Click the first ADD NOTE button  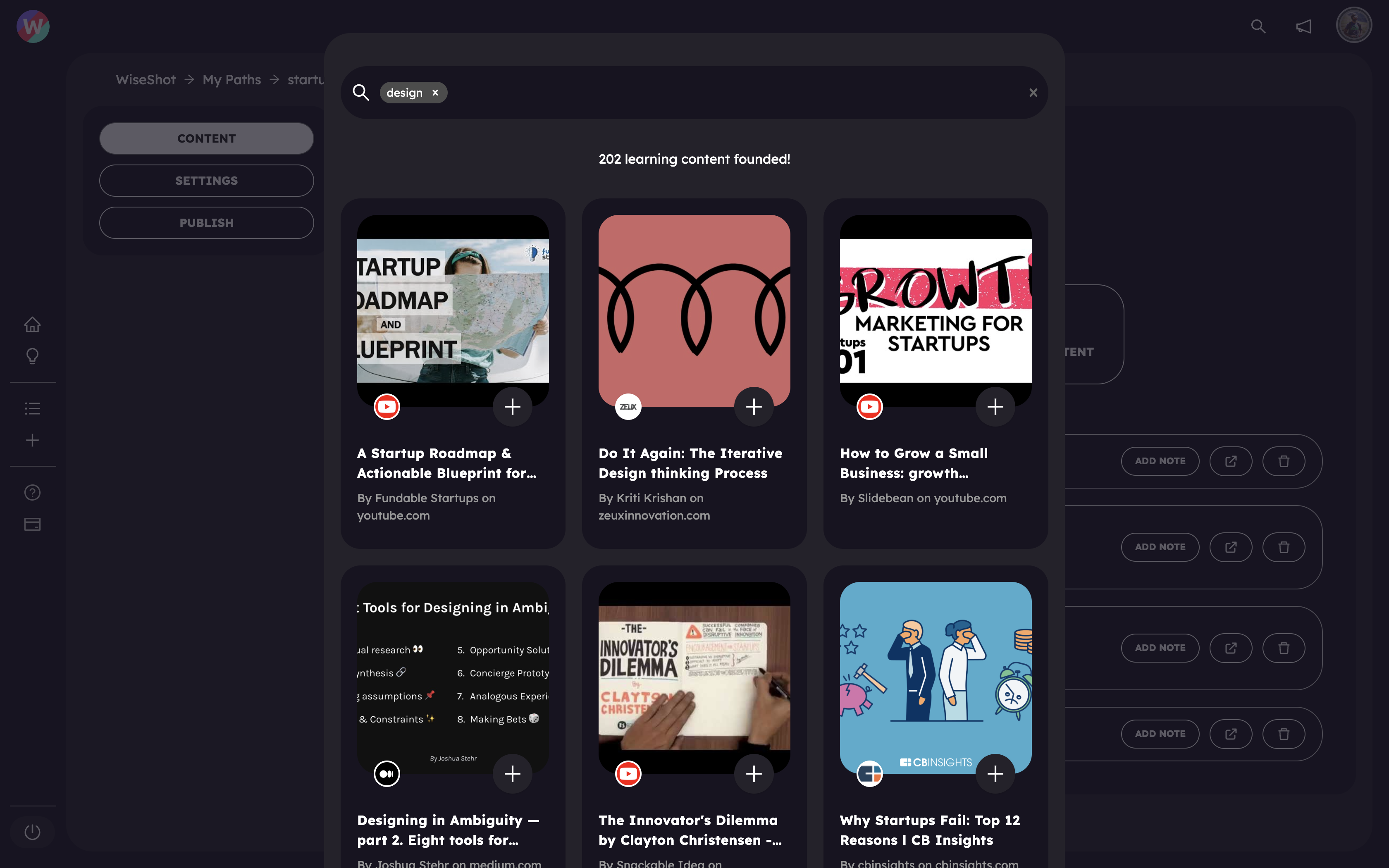point(1160,461)
